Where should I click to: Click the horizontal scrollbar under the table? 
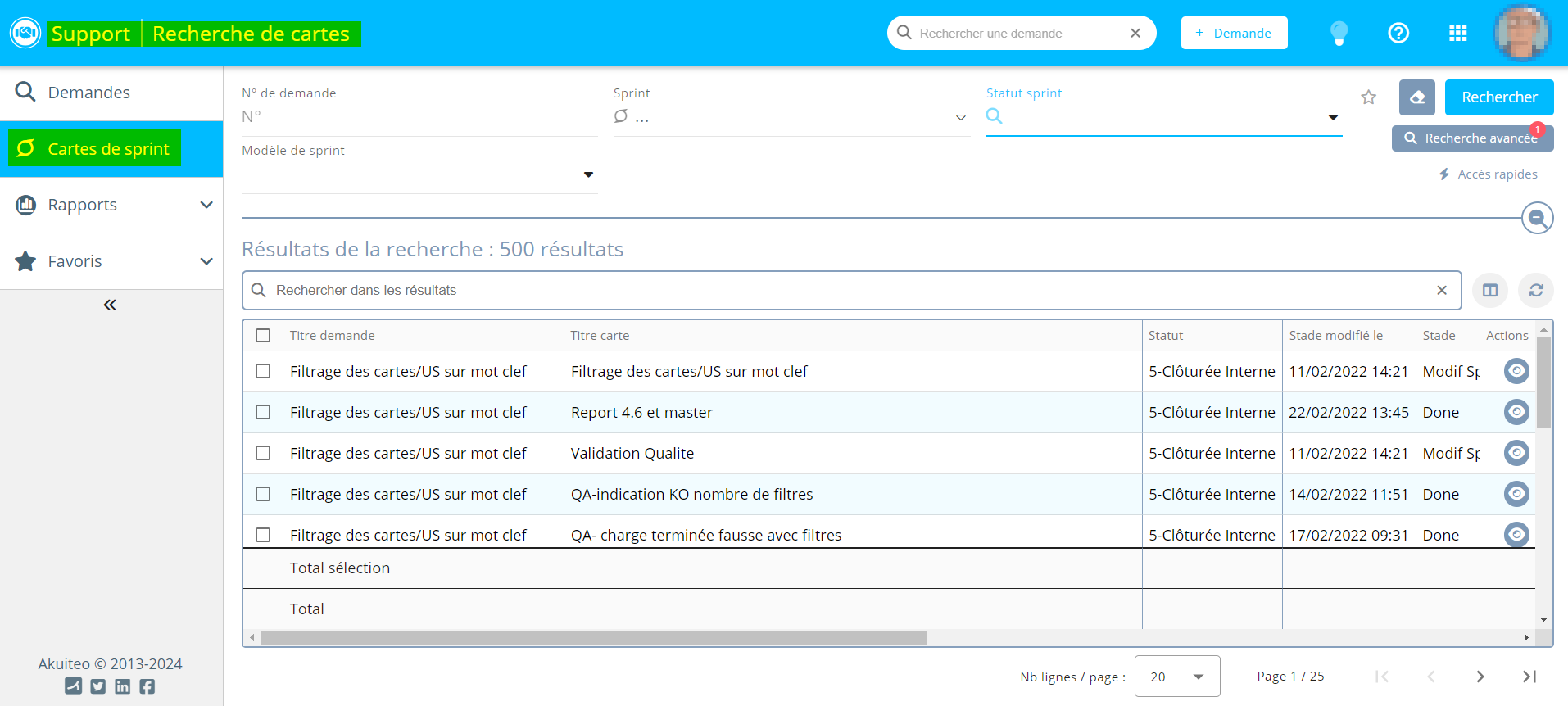coord(593,637)
